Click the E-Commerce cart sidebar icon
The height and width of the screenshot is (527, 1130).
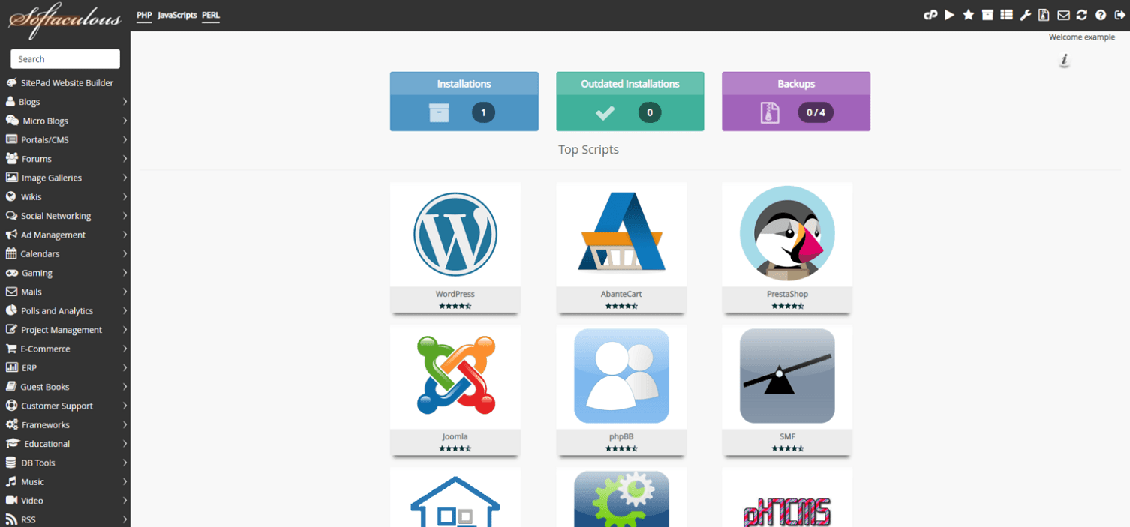pos(12,349)
